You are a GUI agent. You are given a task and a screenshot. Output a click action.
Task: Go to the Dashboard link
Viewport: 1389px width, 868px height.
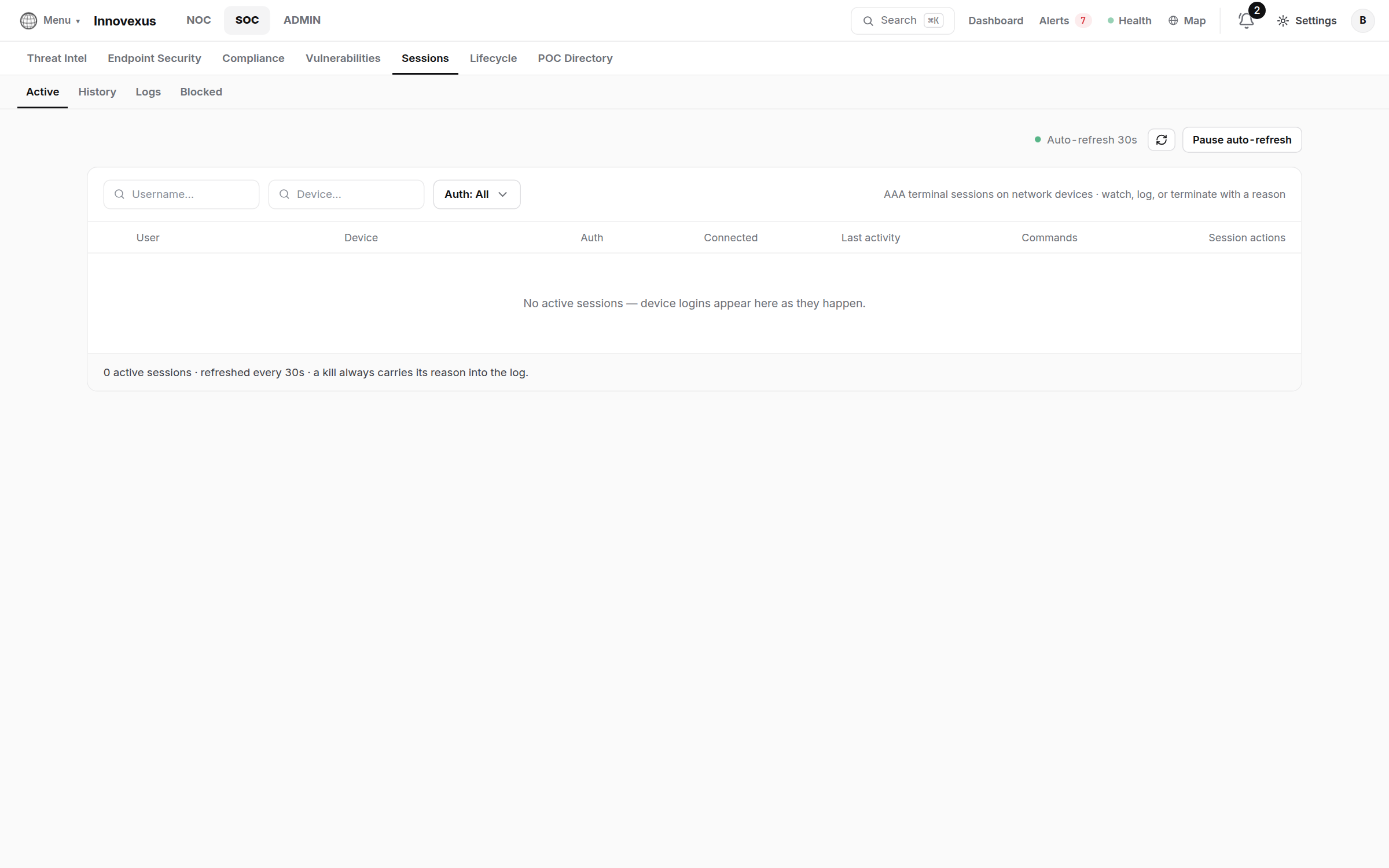click(995, 21)
